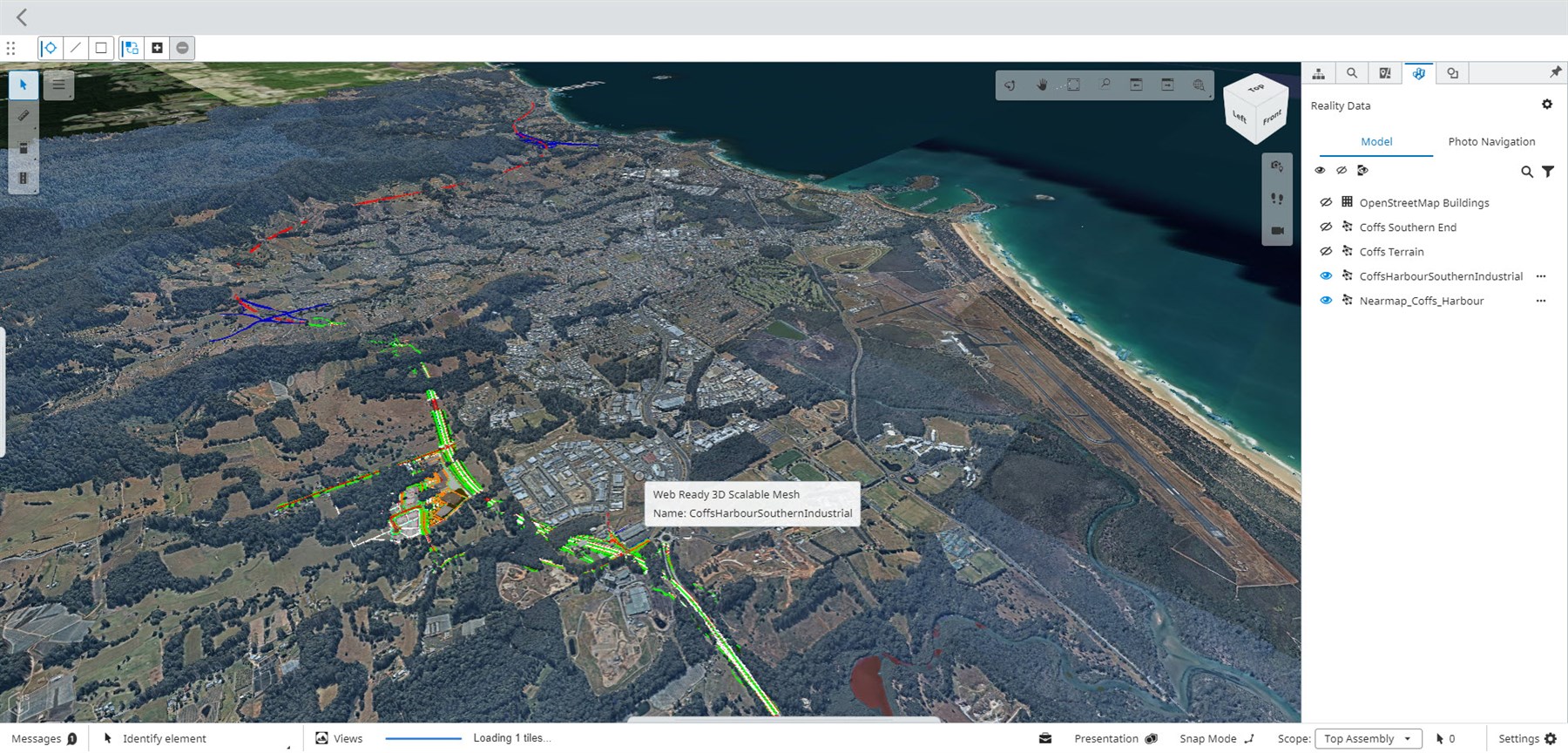The image size is (1568, 753).
Task: Expand the hamburger menu tool flyout
Action: [x=58, y=85]
